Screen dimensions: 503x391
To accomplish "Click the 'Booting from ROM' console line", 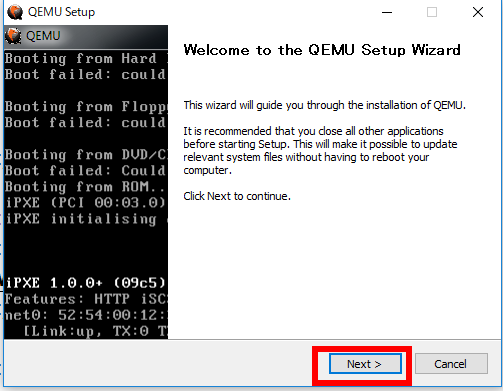I will (85, 187).
